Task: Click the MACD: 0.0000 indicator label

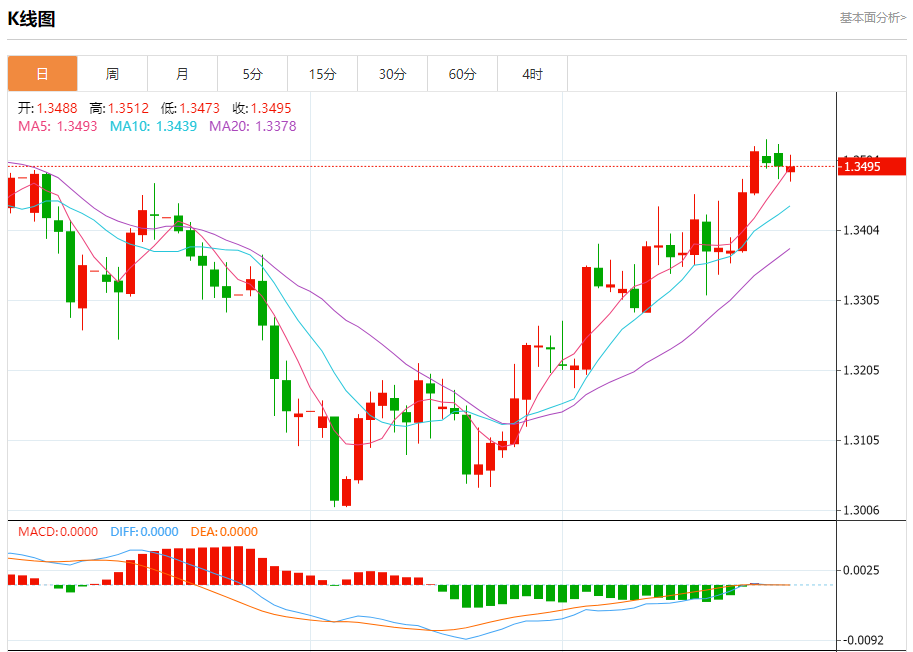Action: click(x=58, y=532)
